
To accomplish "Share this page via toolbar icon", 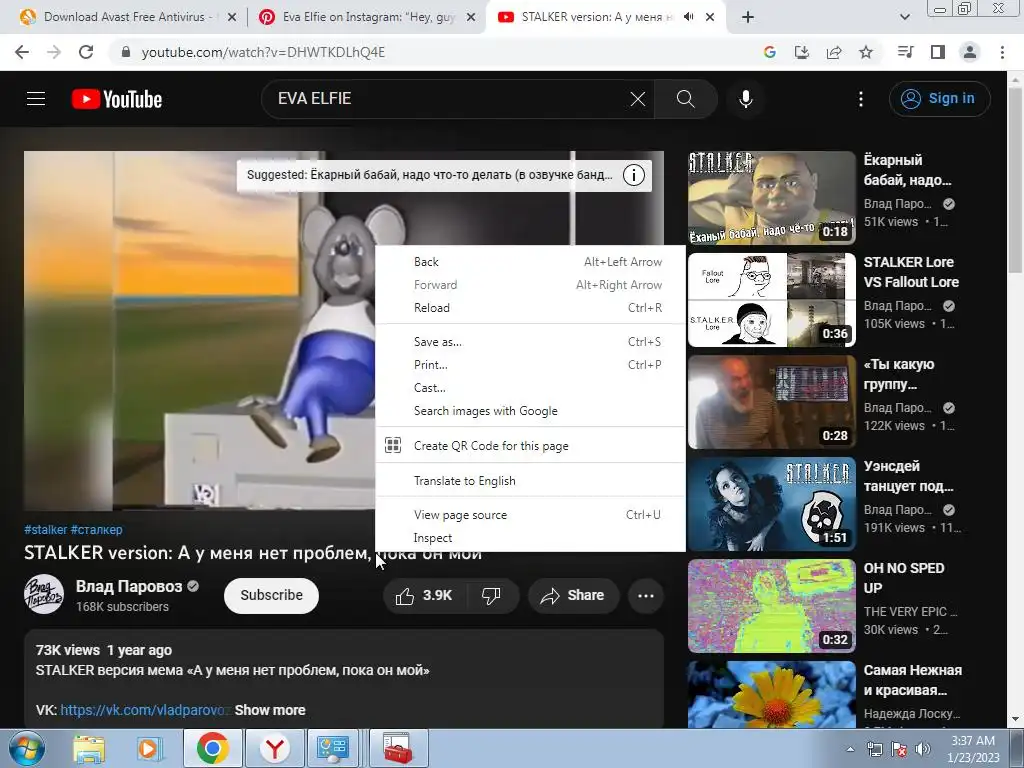I will point(834,52).
